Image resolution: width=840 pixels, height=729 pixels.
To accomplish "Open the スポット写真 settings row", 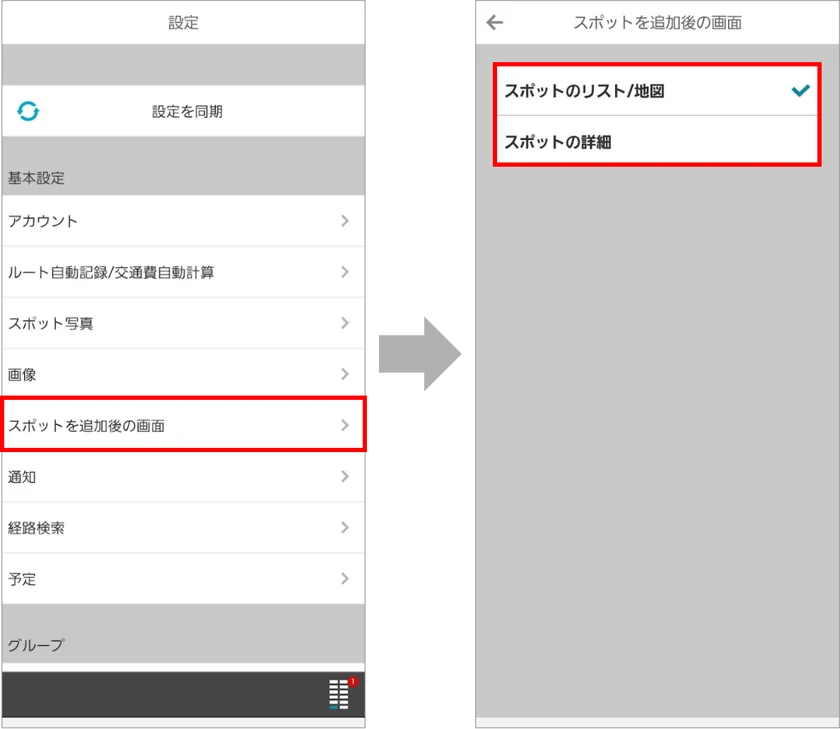I will pyautogui.click(x=183, y=323).
